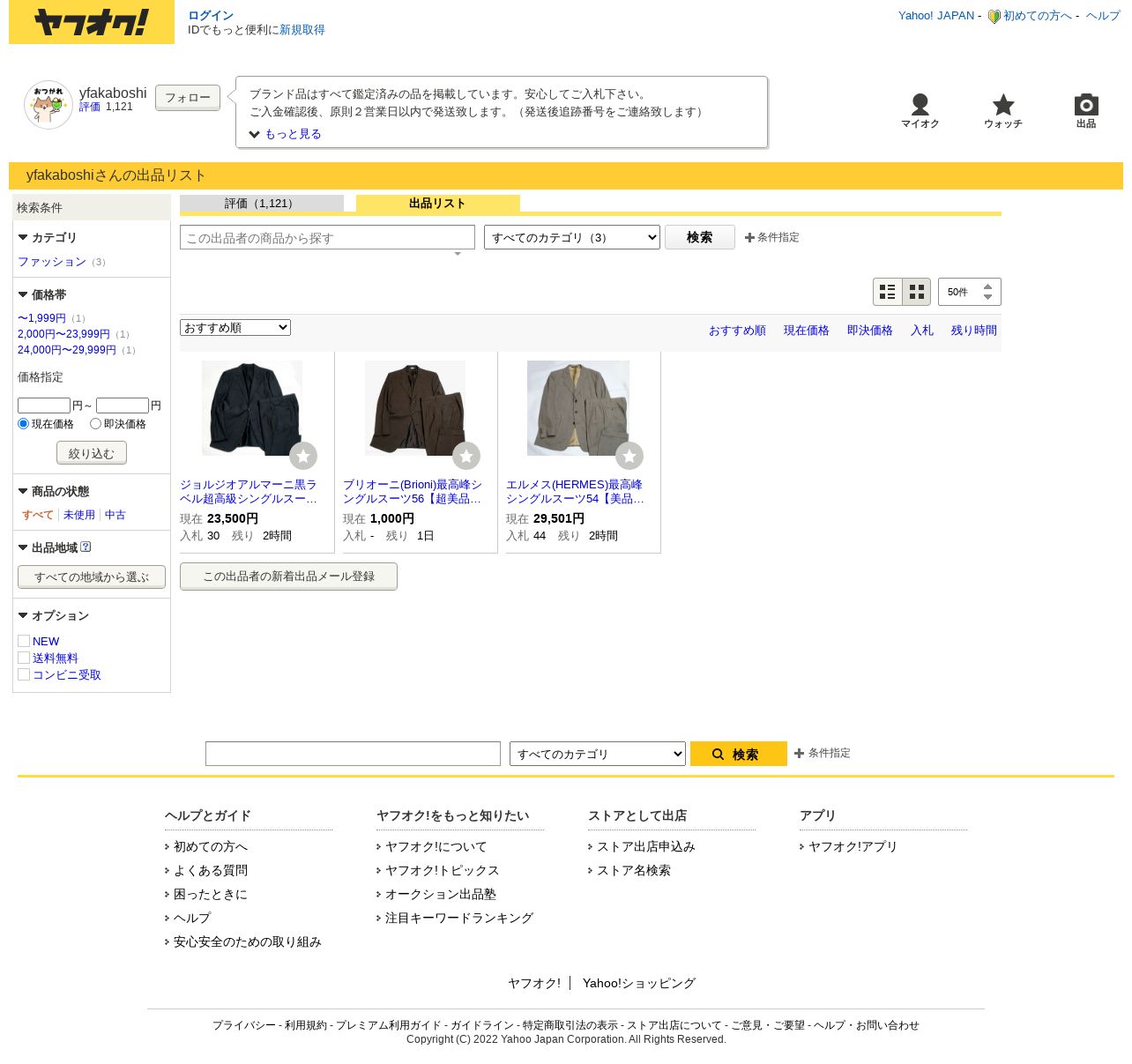This screenshot has height=1064, width=1132.
Task: Click the 新規取得 link
Action: point(302,30)
